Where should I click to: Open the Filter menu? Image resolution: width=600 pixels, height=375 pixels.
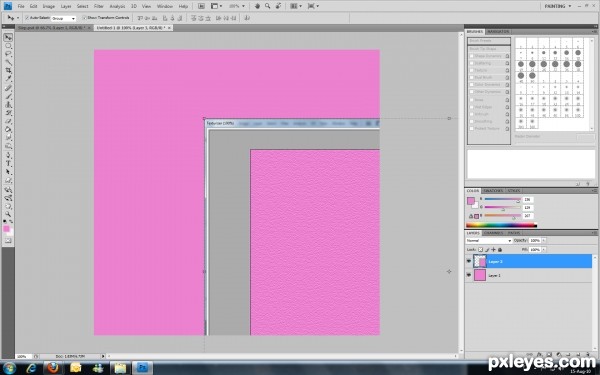pyautogui.click(x=99, y=7)
